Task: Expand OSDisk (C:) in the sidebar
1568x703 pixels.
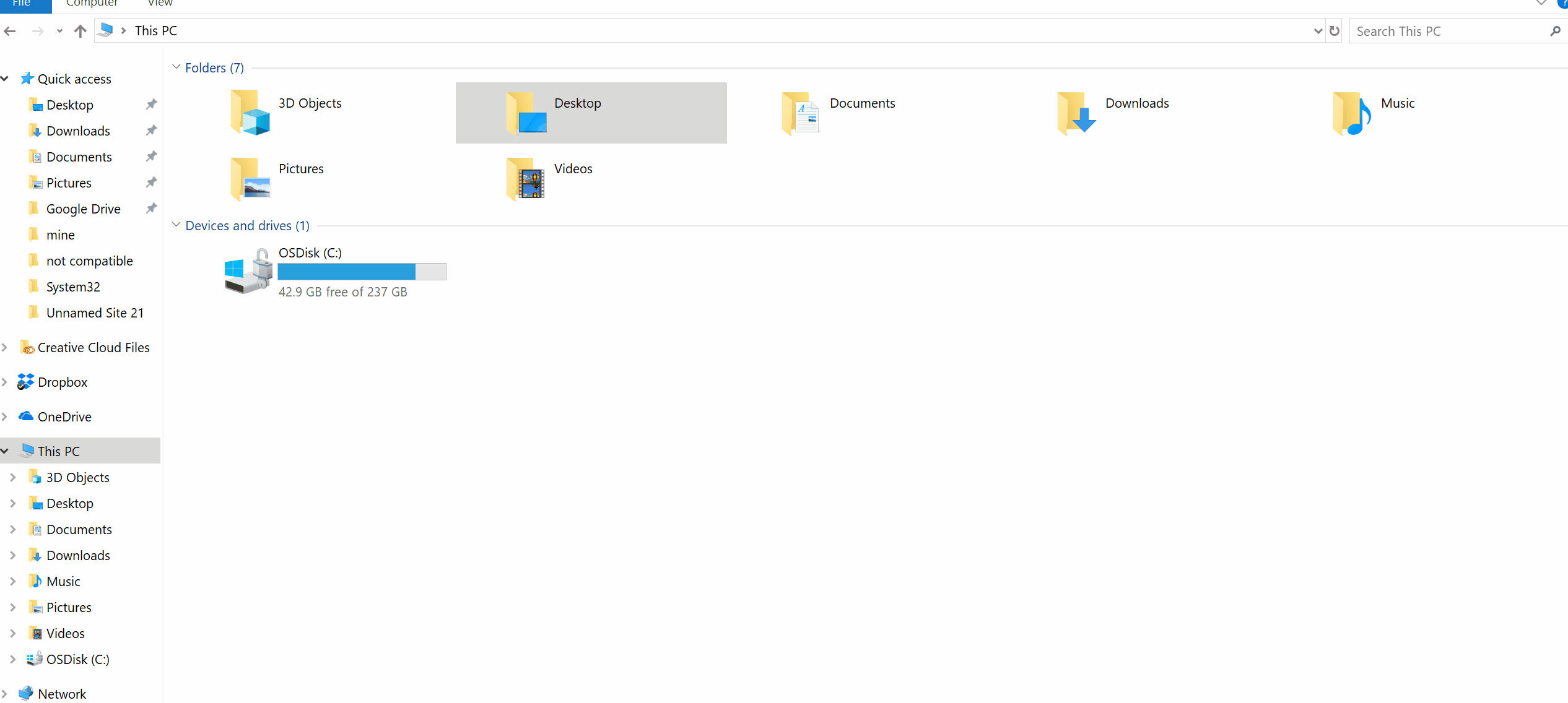Action: point(13,658)
